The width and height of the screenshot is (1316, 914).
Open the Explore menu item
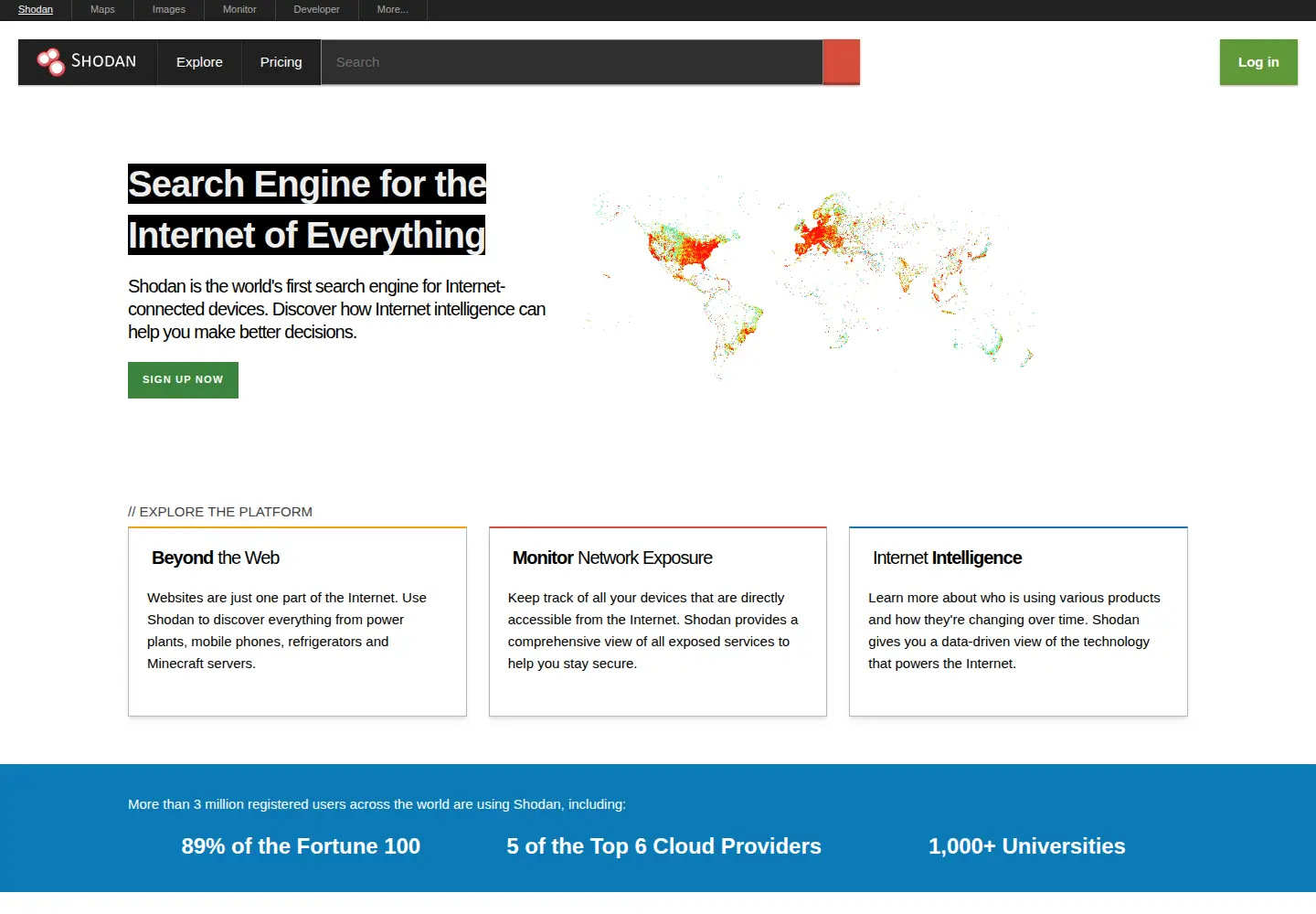[199, 62]
